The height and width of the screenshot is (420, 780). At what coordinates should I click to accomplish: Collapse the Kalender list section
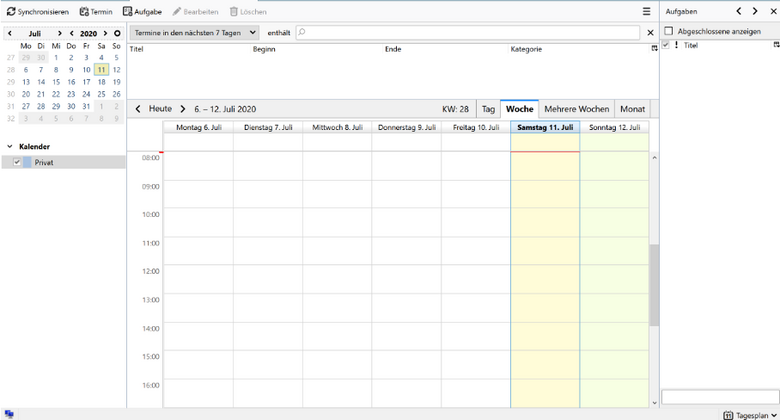9,147
